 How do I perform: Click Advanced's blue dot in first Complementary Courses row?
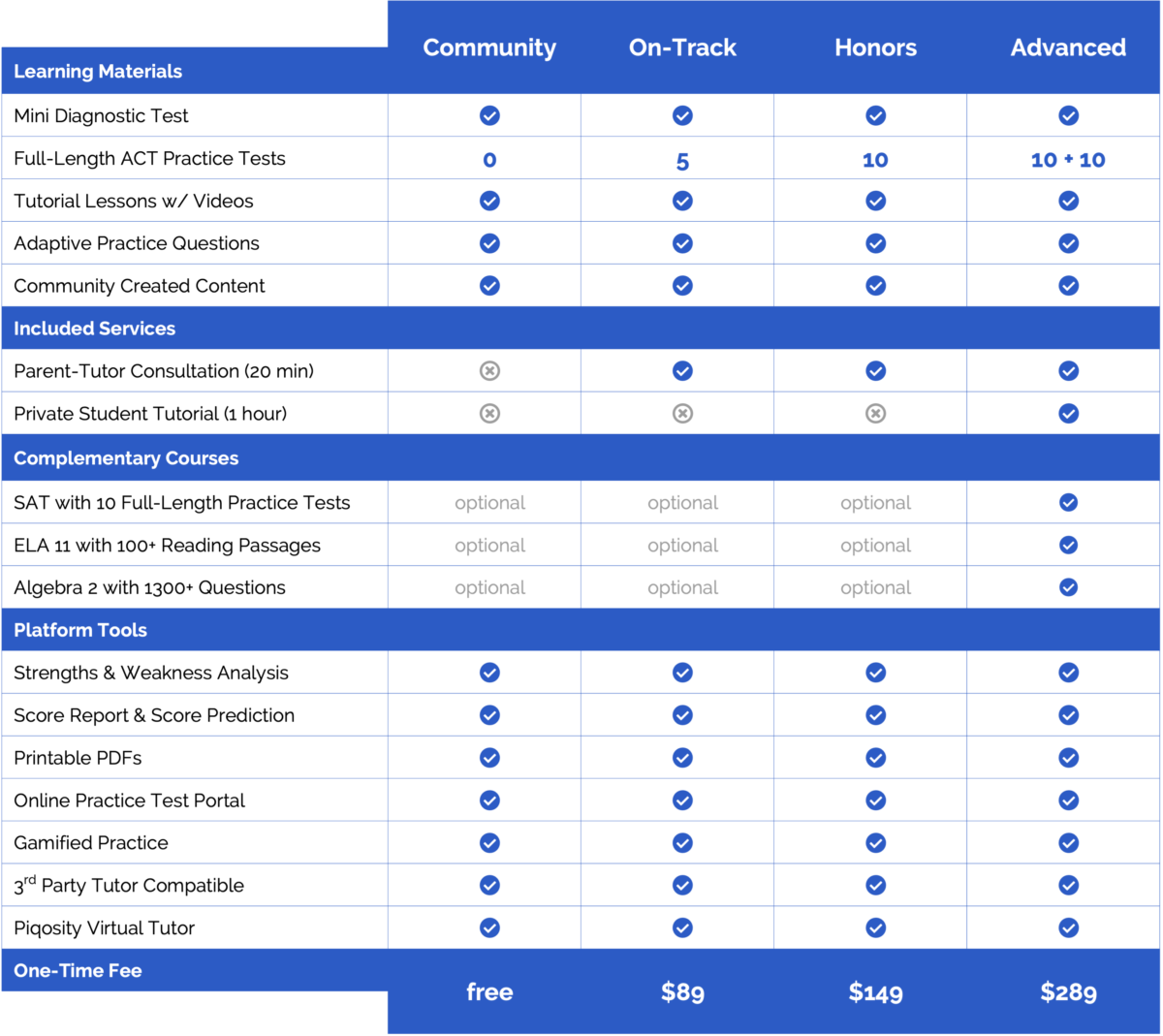[x=1068, y=503]
